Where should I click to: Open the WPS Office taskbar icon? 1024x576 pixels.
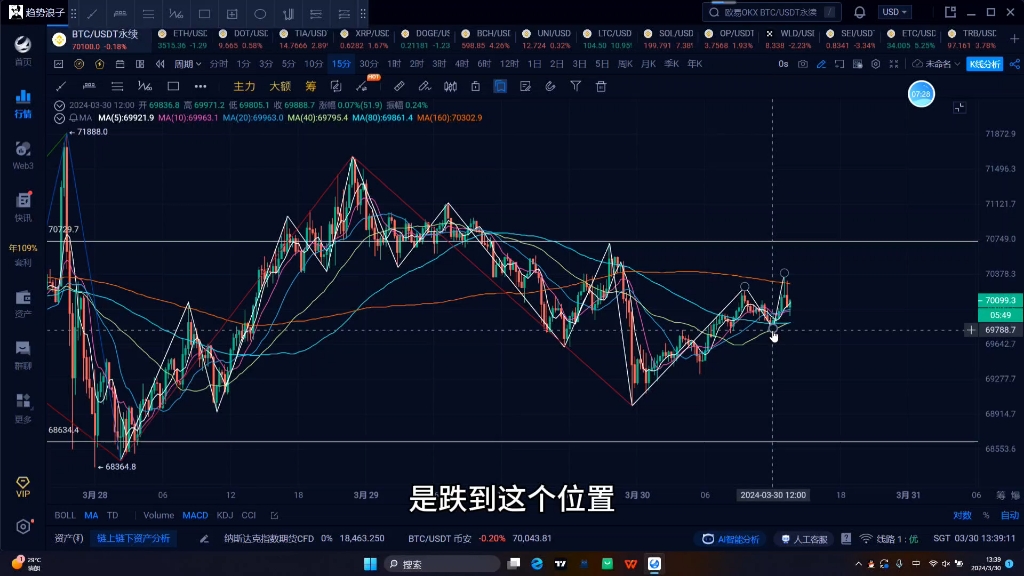pos(630,564)
